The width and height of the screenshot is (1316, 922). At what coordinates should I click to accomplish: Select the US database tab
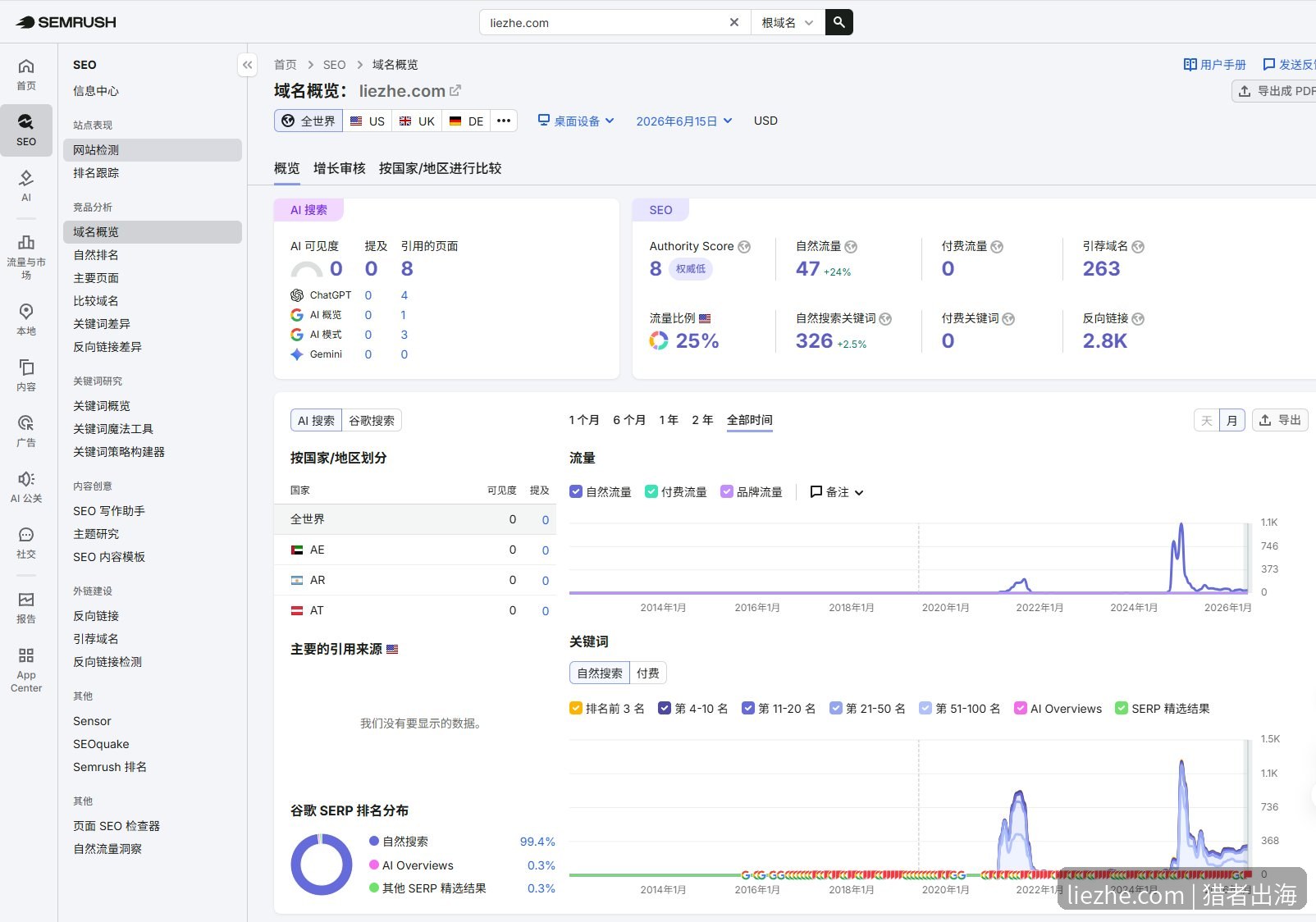click(x=368, y=121)
